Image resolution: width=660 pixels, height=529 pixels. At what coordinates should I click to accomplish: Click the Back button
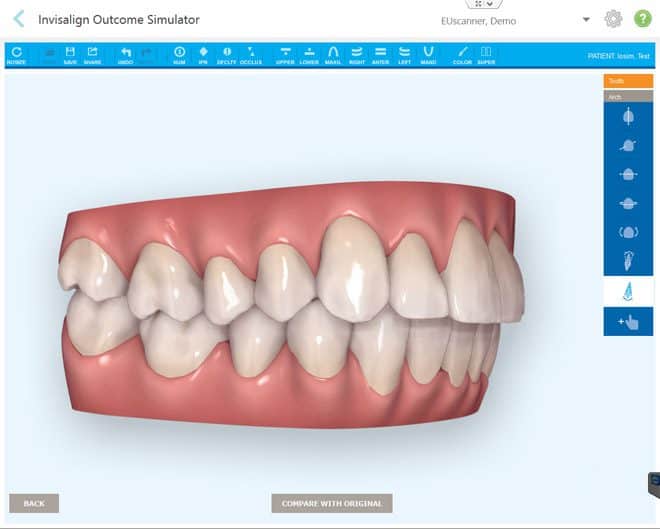[x=34, y=503]
